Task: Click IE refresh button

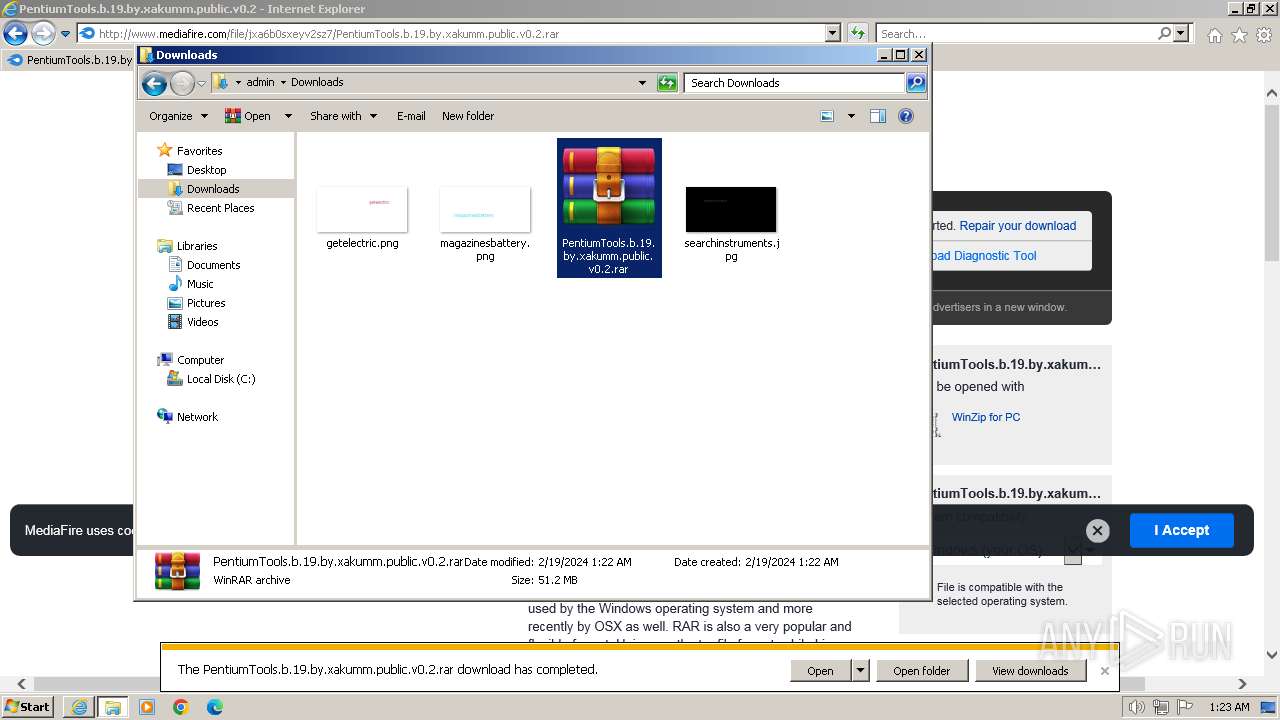Action: [x=857, y=34]
